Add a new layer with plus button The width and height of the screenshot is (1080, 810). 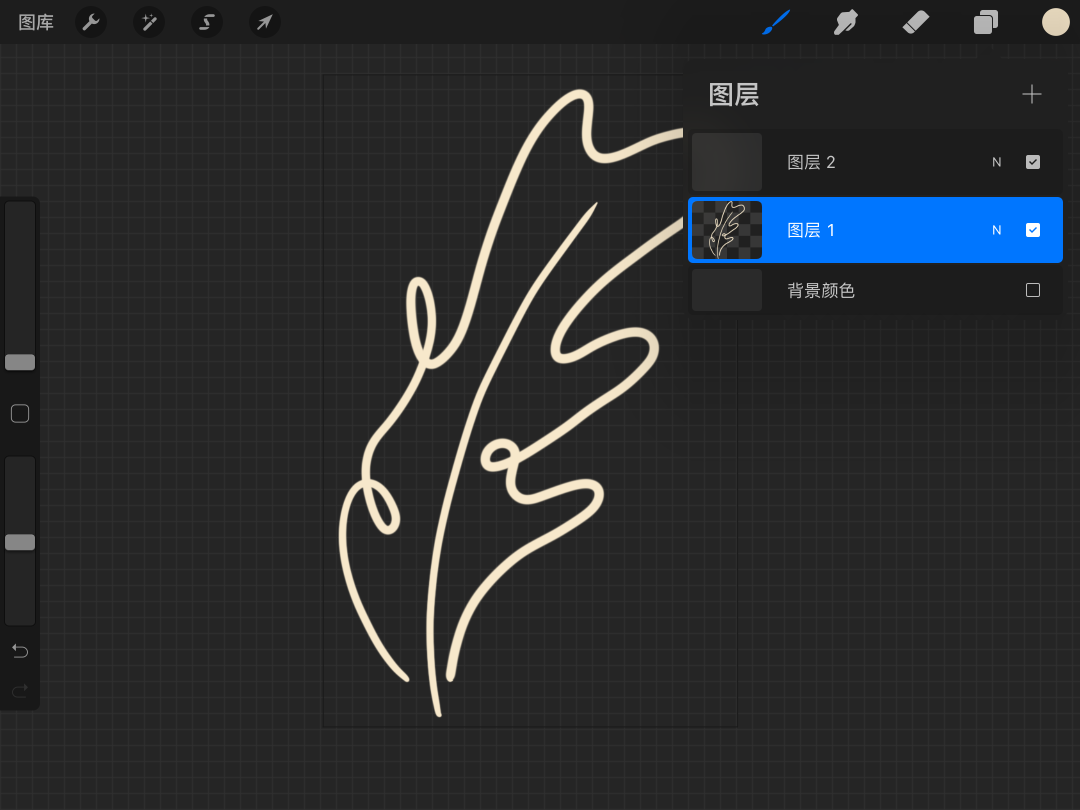[1032, 94]
